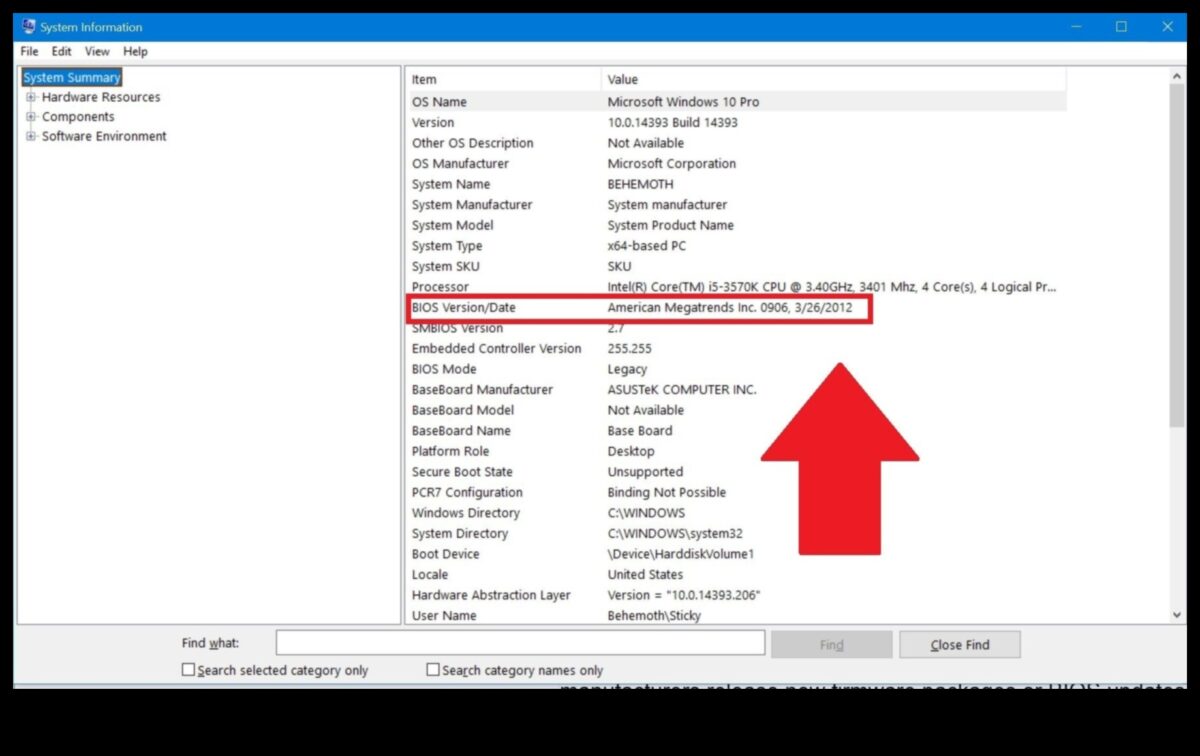
Task: Open the Edit menu
Action: pos(62,51)
